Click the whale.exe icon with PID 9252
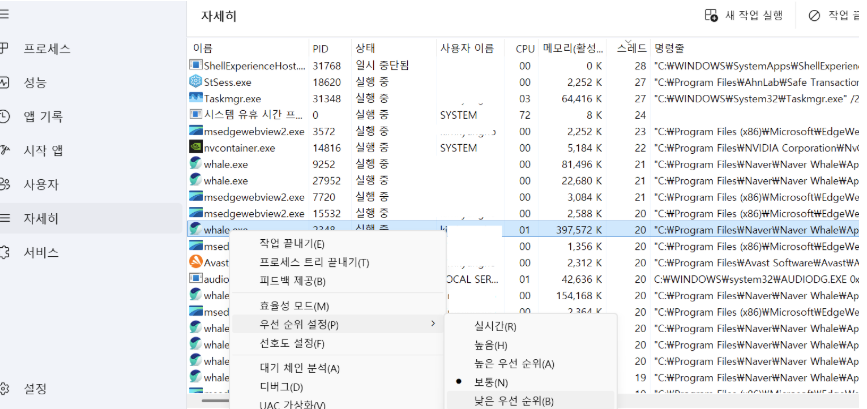 [196, 164]
